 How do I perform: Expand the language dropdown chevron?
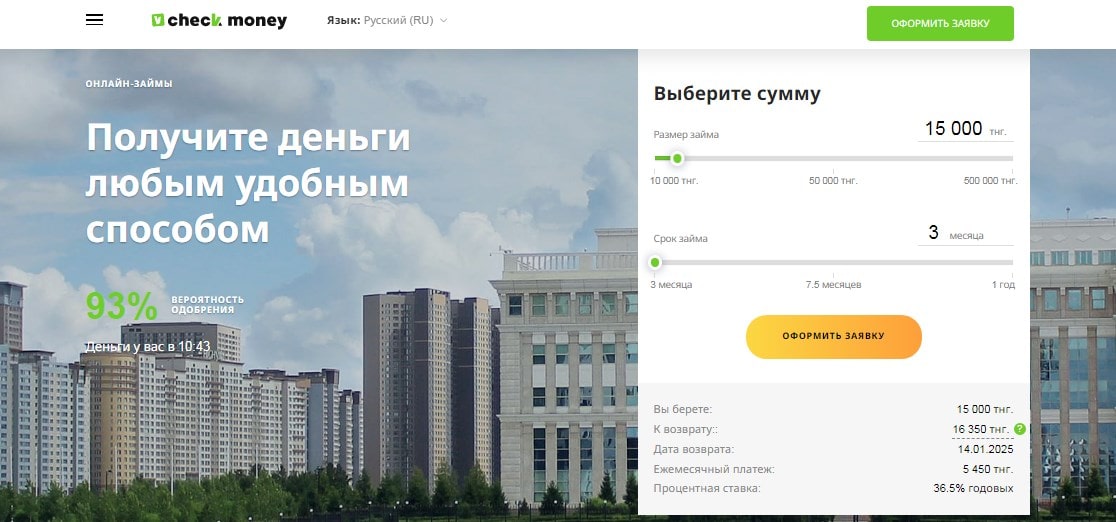click(443, 21)
